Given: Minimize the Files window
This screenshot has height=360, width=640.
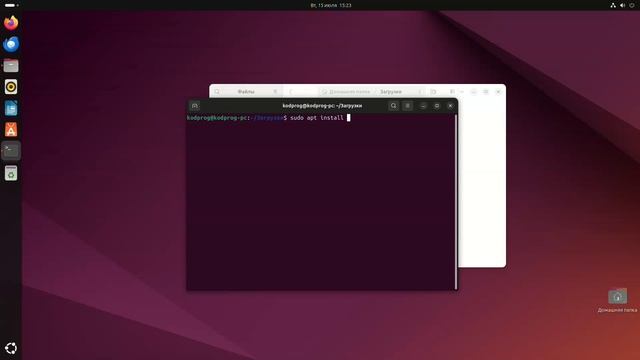Looking at the screenshot, I should [x=473, y=92].
